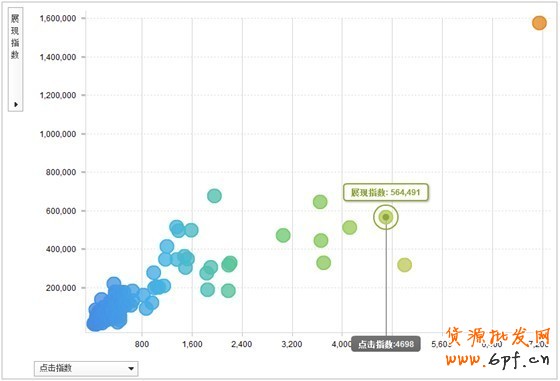The image size is (560, 381).
Task: Click the 1,600,000 y-axis tick label
Action: [58, 18]
